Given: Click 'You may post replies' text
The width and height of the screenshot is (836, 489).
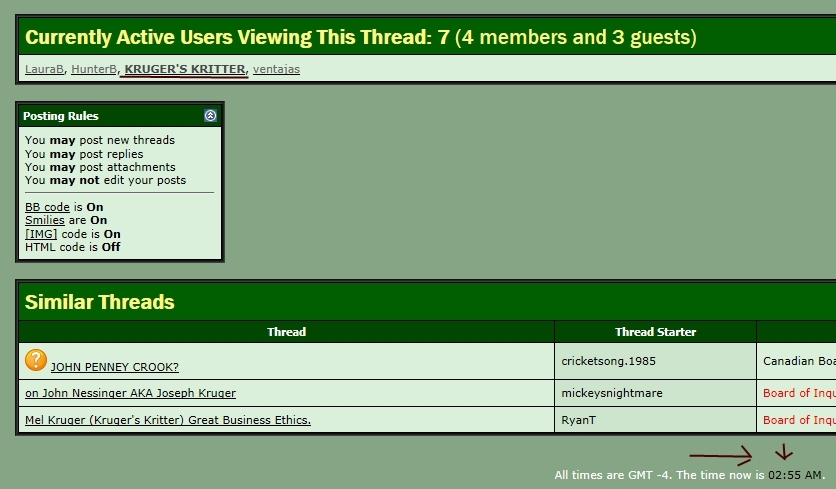Looking at the screenshot, I should pos(84,154).
